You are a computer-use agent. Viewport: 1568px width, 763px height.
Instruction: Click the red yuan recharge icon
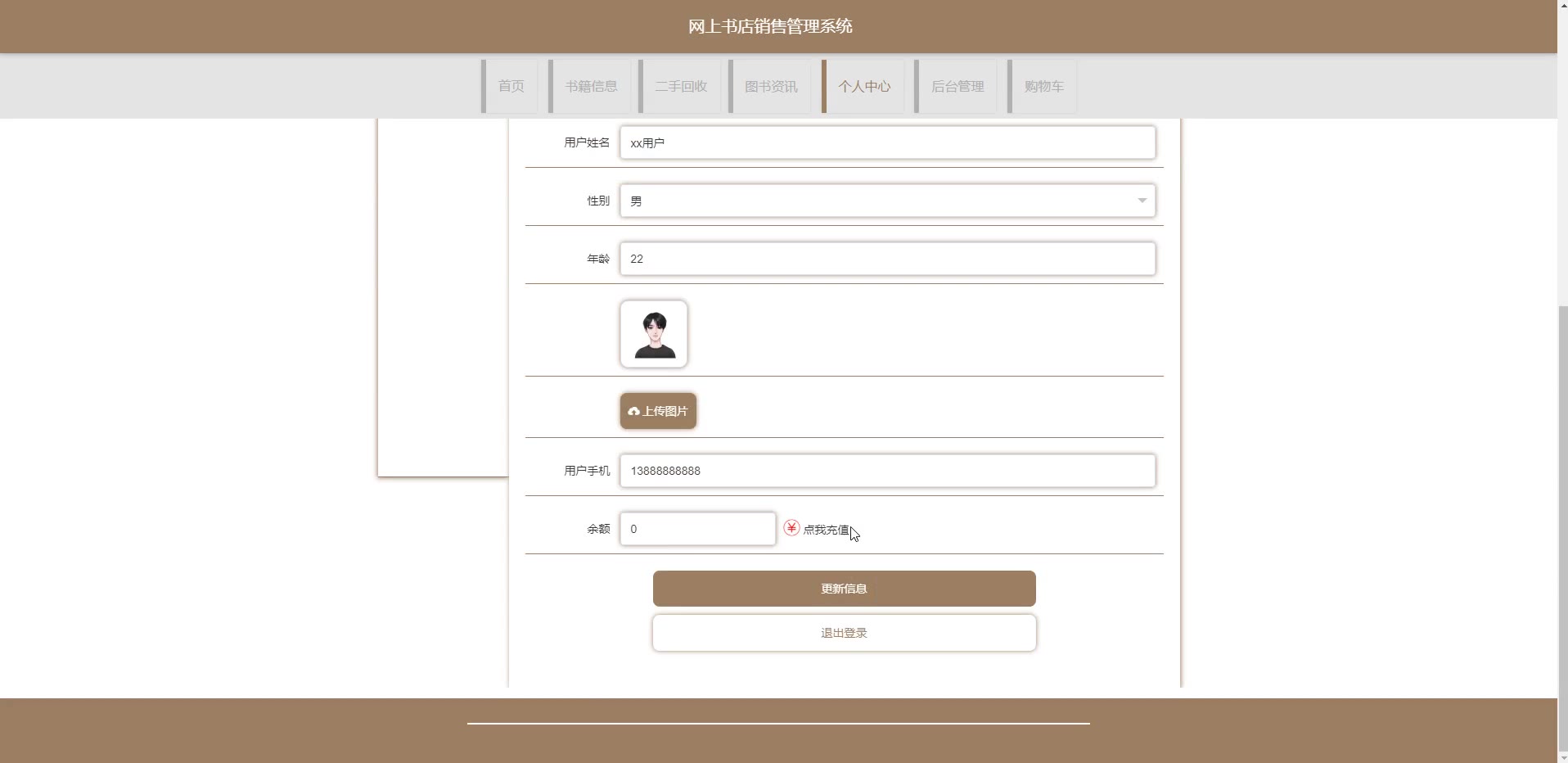(x=791, y=528)
